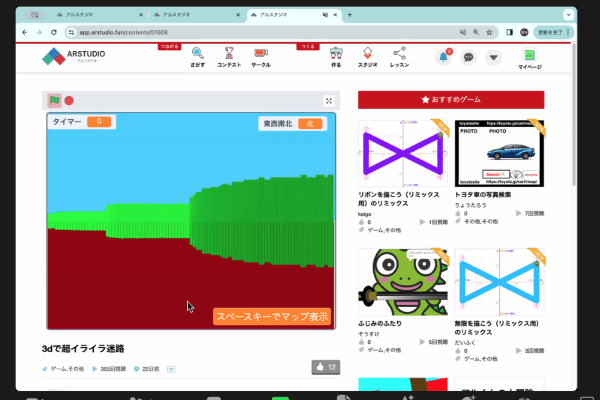Screen dimensions: 600x400
Task: Close the first アルスタジオ tab
Action: tap(141, 15)
